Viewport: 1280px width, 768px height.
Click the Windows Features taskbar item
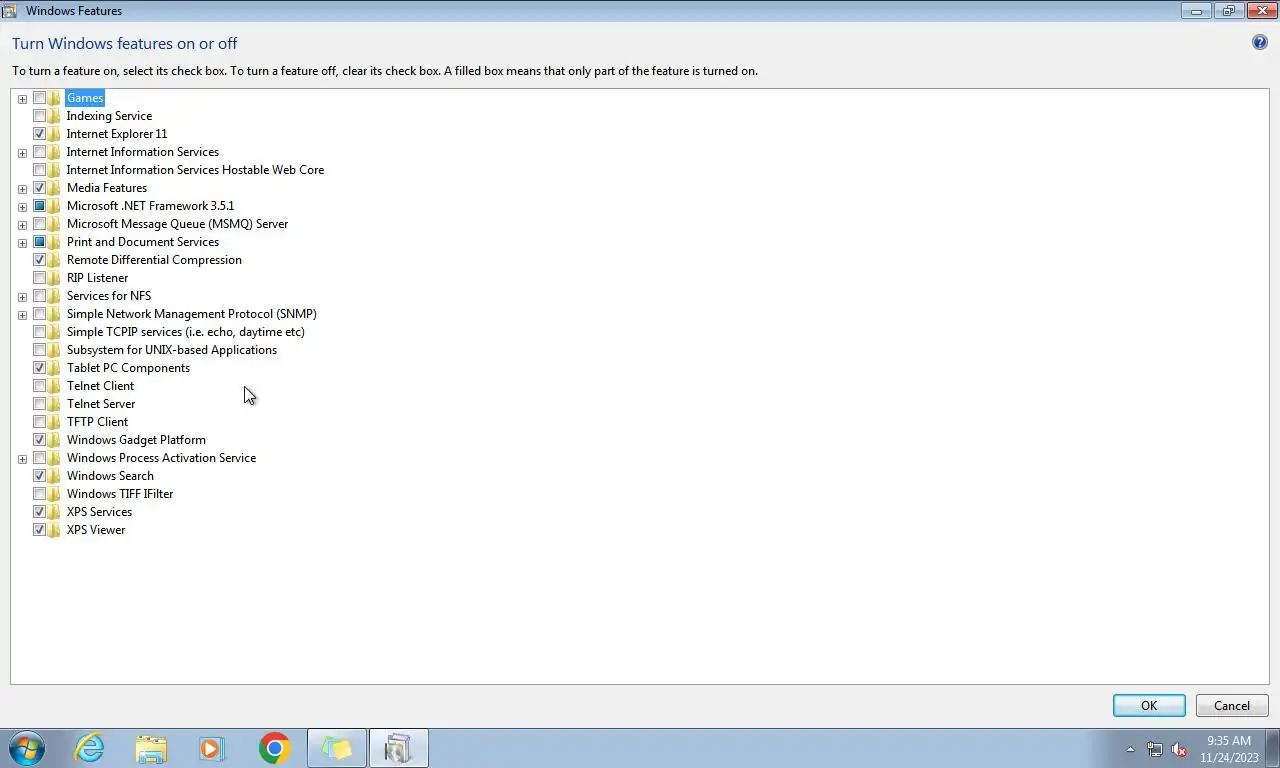pyautogui.click(x=399, y=748)
